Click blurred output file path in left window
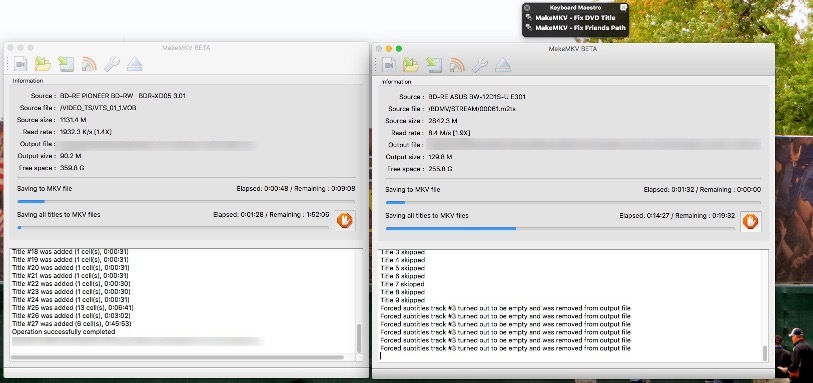This screenshot has width=813, height=383. [x=157, y=145]
